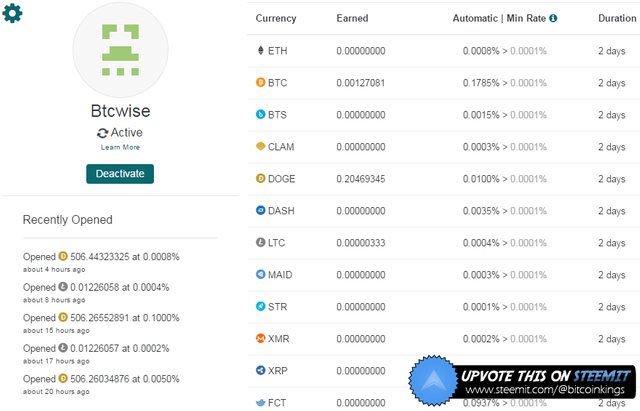
Task: Click 'about 4 hours ago' timestamp
Action: (x=54, y=269)
